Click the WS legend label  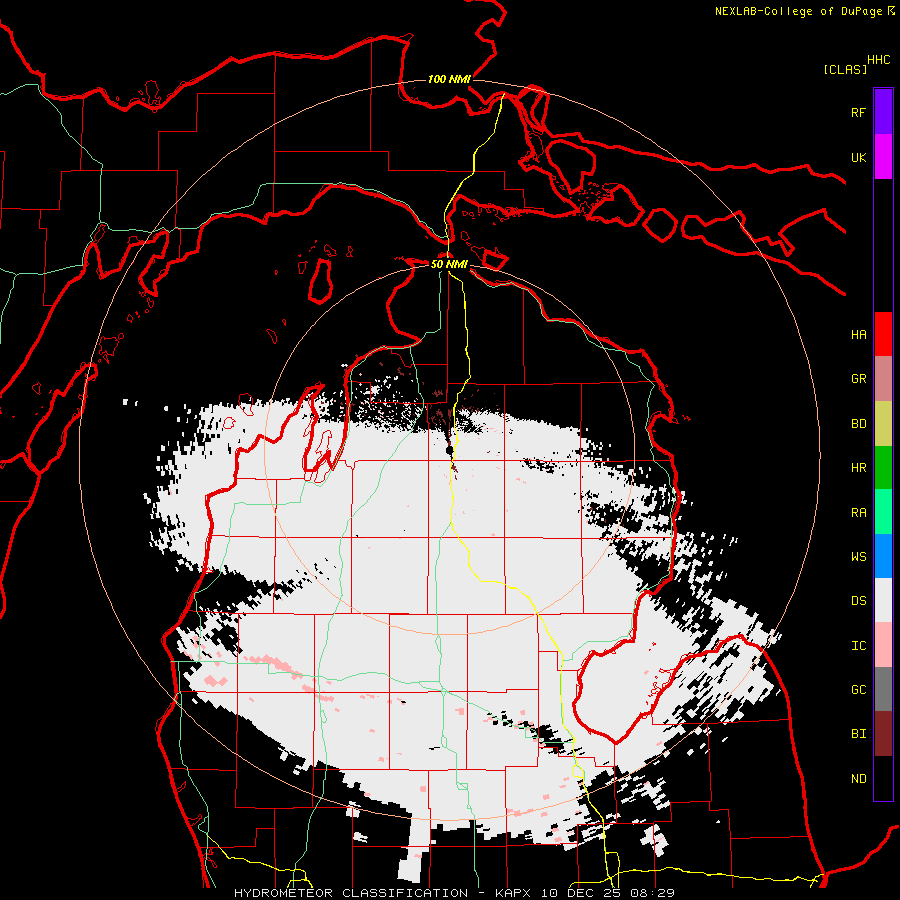(858, 557)
